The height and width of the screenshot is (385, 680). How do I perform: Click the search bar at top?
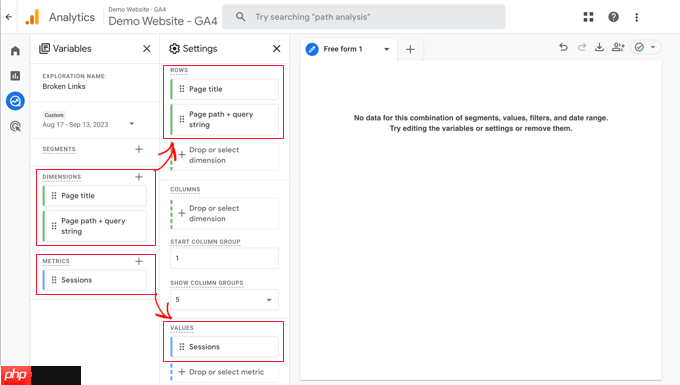click(x=363, y=17)
